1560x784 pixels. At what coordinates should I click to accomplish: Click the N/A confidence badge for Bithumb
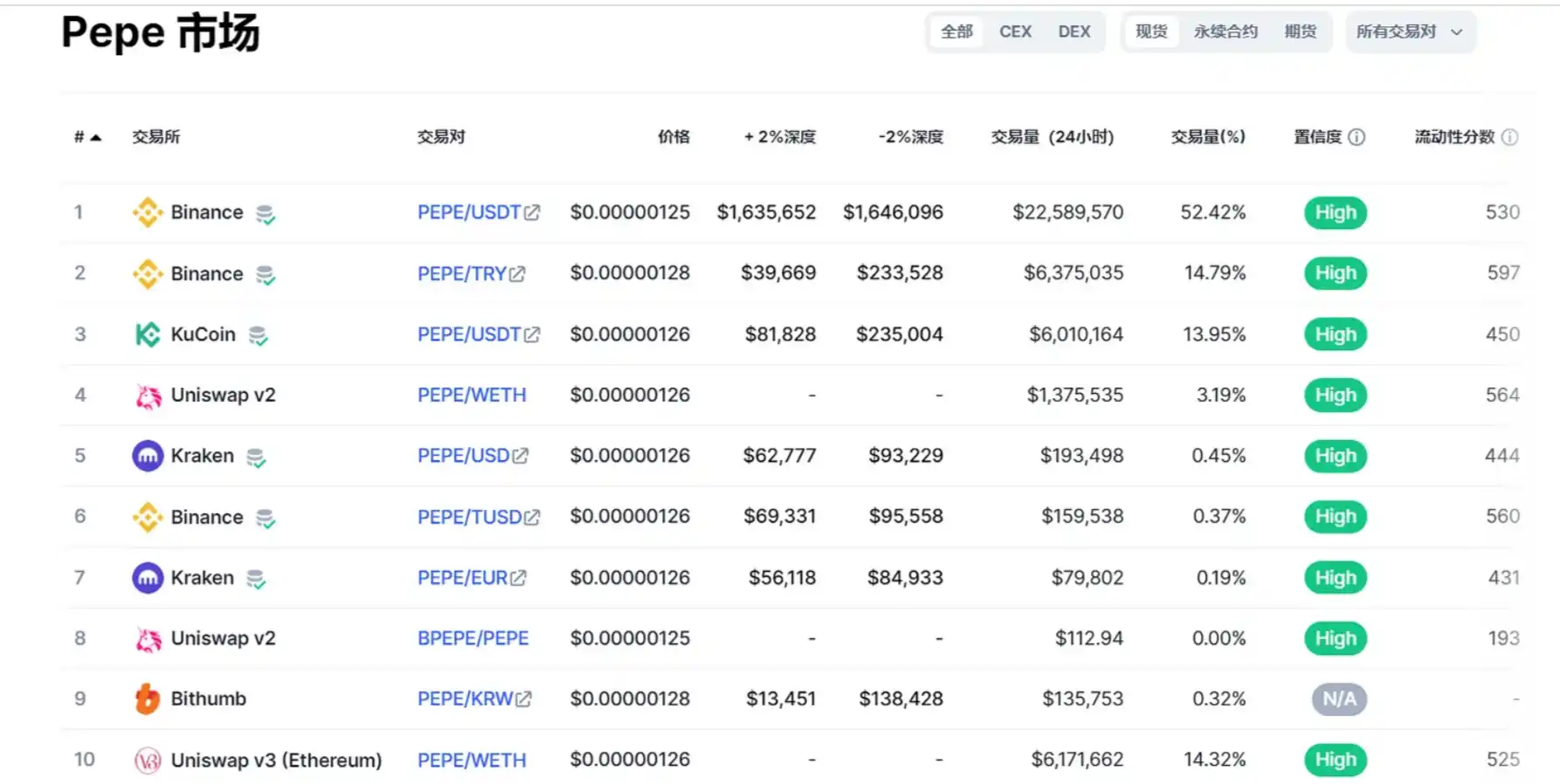(x=1338, y=699)
